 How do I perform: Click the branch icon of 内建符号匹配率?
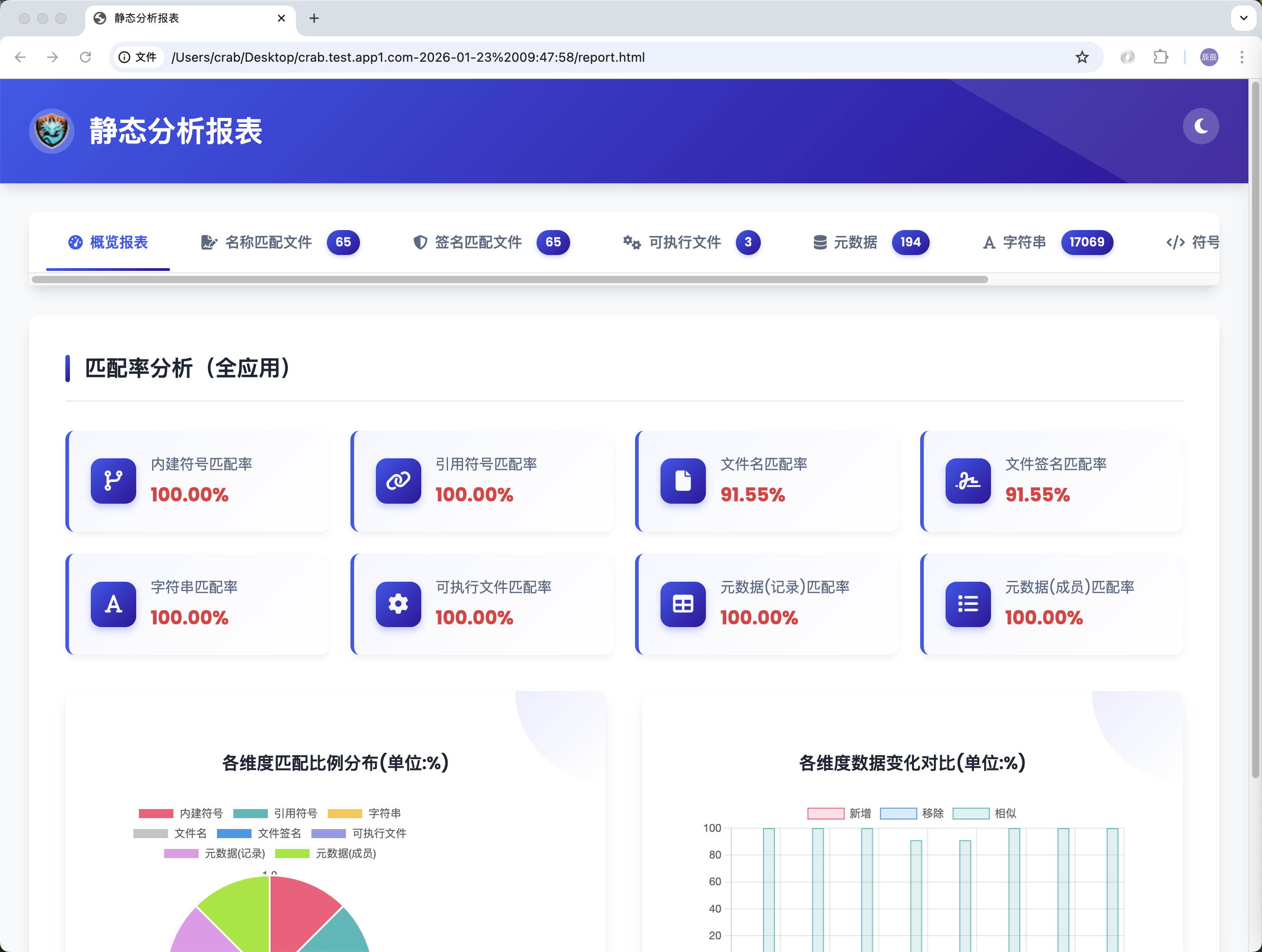point(113,481)
